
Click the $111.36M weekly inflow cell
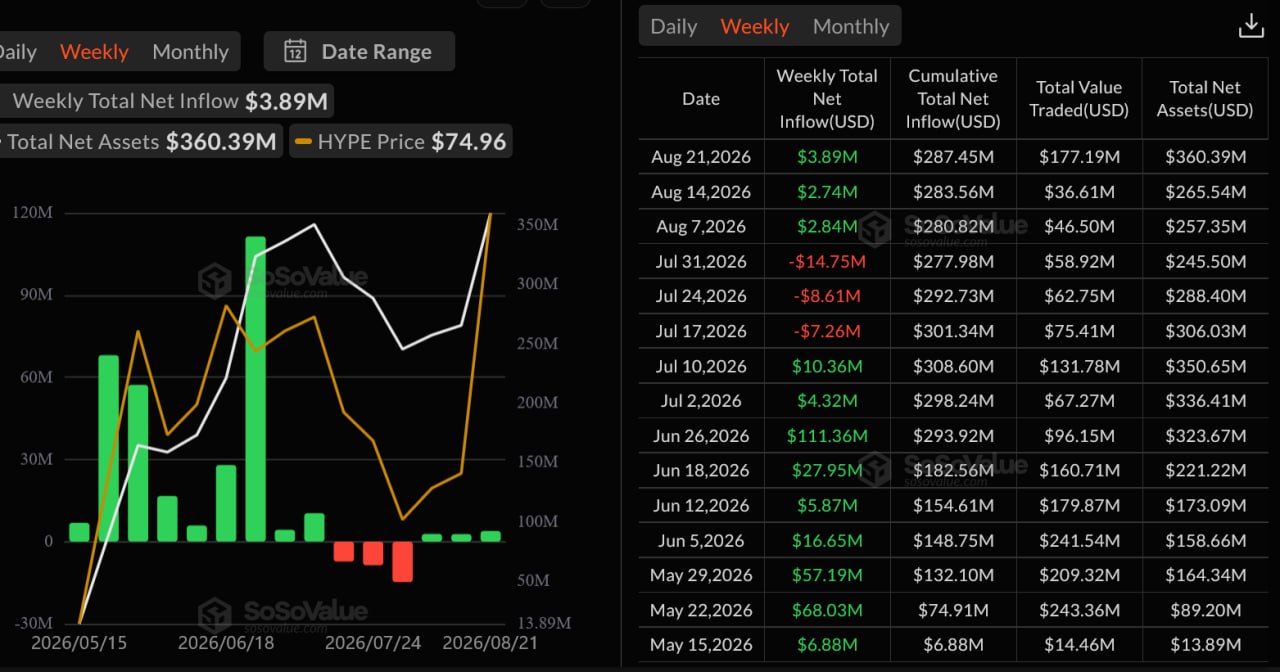click(827, 436)
